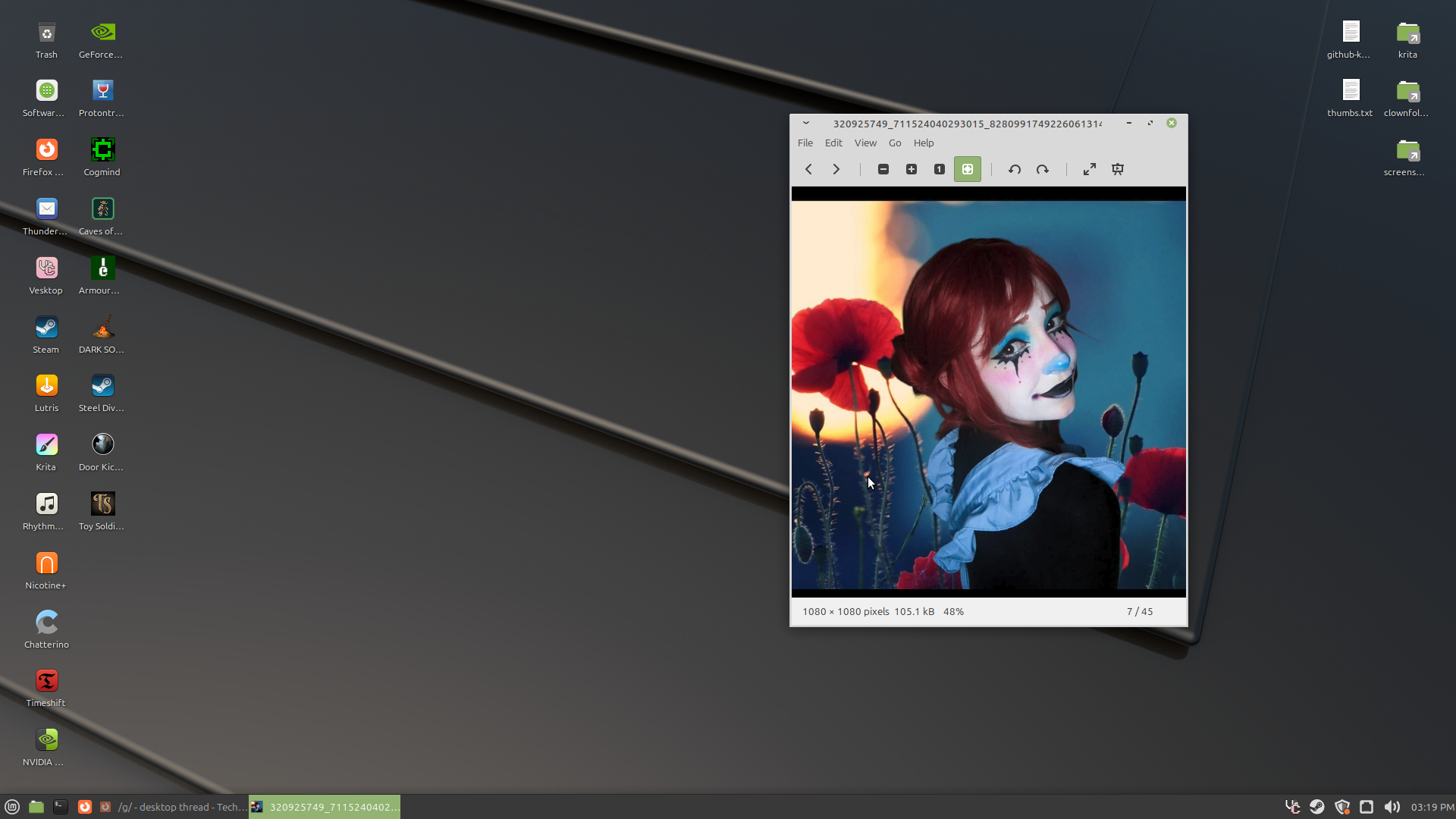Rotate image counterclockwise

(x=1015, y=169)
